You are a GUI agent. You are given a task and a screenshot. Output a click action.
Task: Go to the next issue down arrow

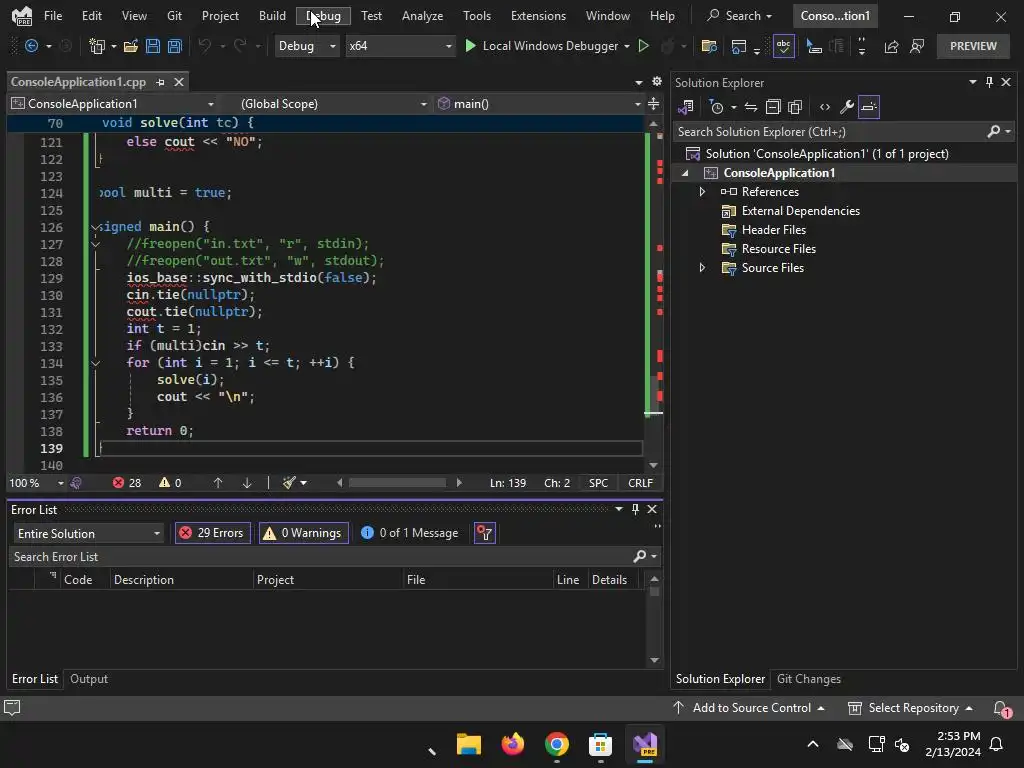click(247, 483)
